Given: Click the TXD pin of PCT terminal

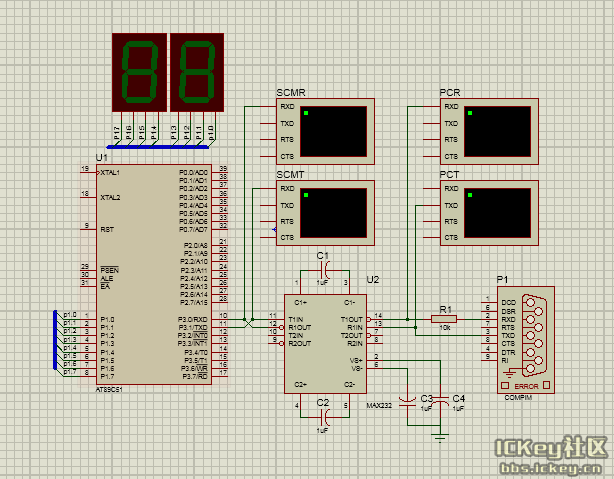Looking at the screenshot, I should [451, 205].
